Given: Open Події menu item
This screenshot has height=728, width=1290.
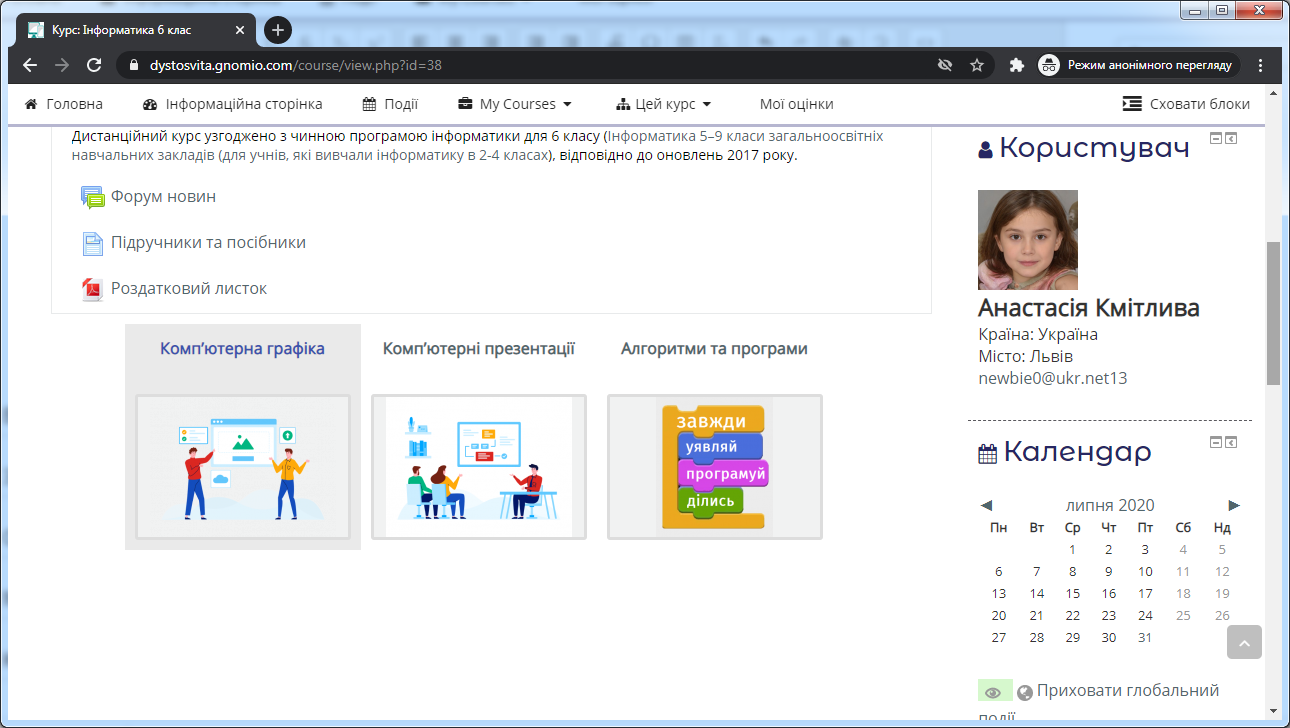Looking at the screenshot, I should click(x=390, y=104).
